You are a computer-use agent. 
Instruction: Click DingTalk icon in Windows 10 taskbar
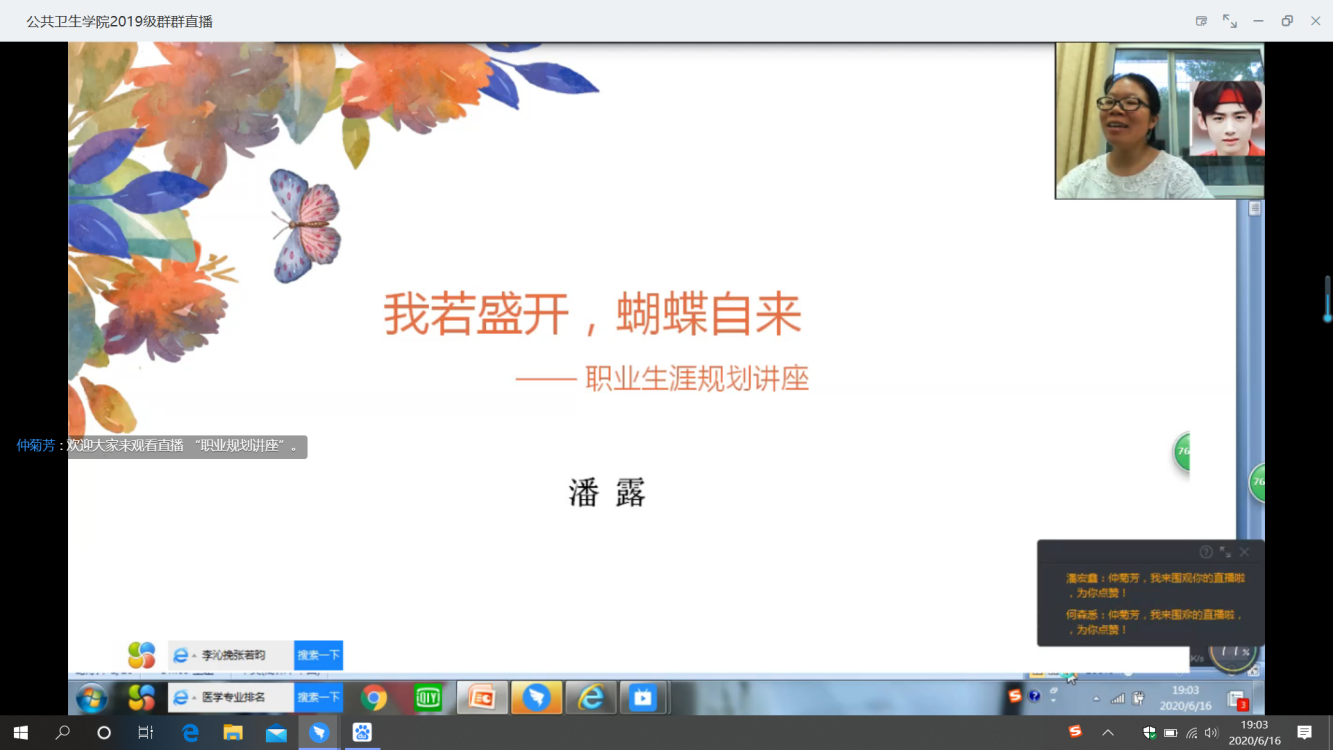[x=319, y=733]
